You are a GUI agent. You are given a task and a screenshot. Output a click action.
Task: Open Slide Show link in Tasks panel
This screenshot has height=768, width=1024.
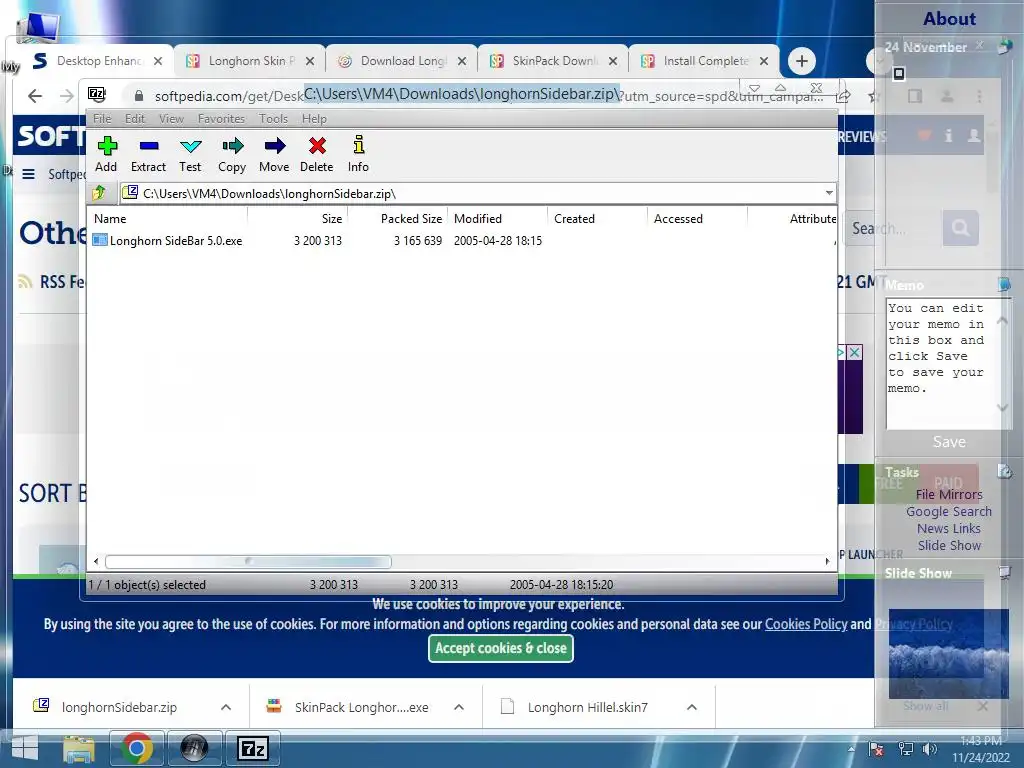coord(949,546)
